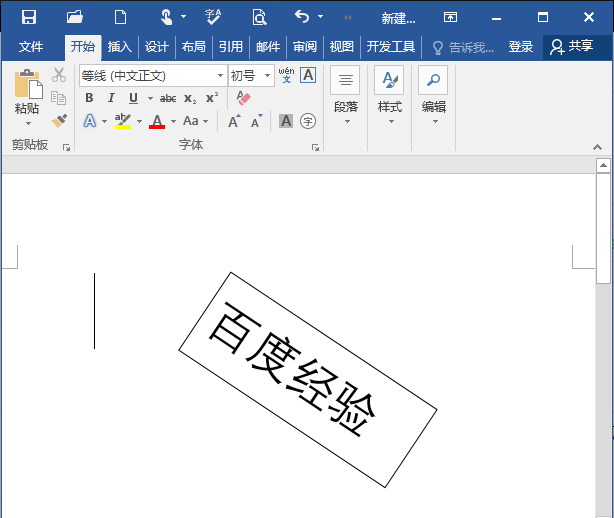The height and width of the screenshot is (518, 614).
Task: Open the ribbon display options icon
Action: pyautogui.click(x=450, y=17)
